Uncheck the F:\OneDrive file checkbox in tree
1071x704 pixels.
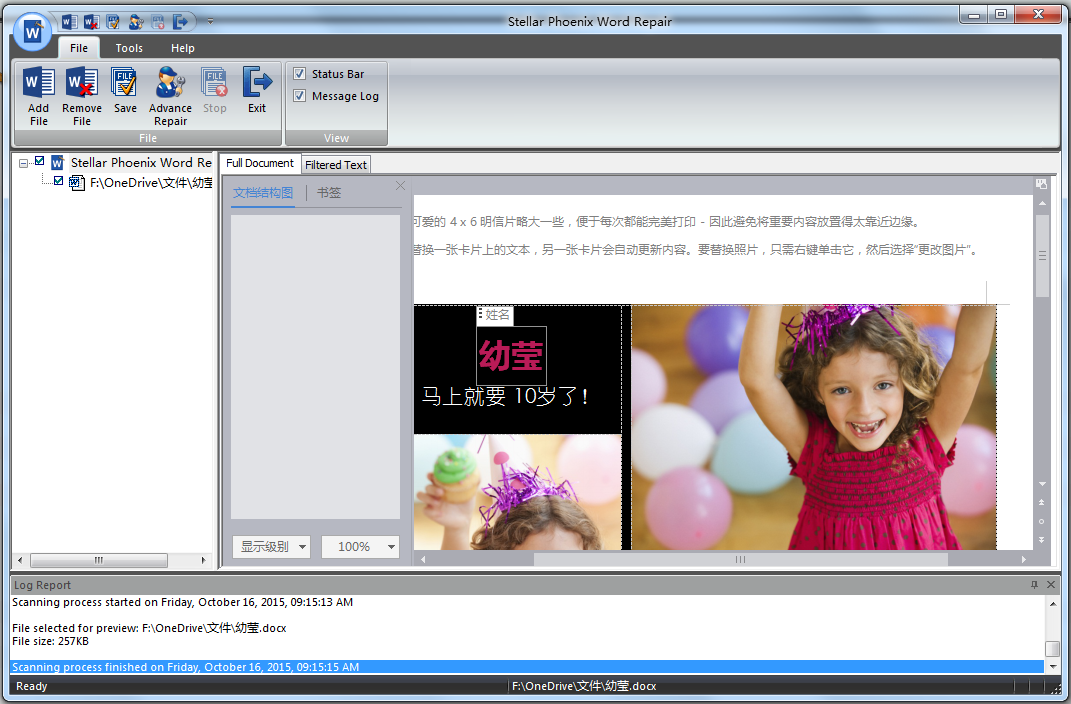(x=58, y=182)
